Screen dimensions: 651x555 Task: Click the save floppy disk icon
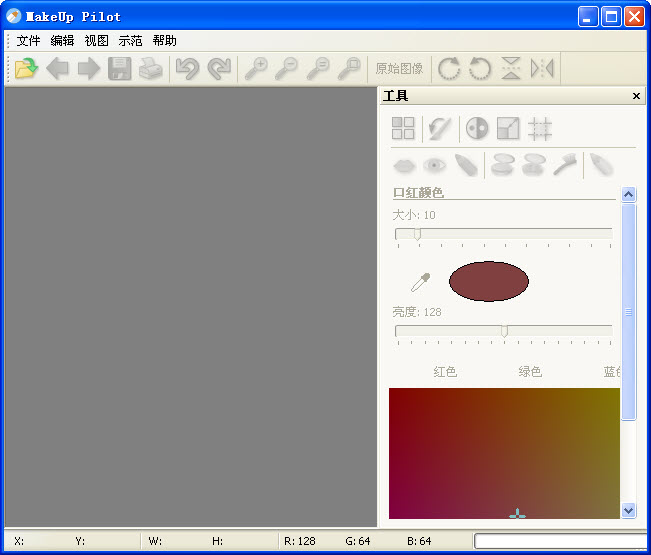[120, 69]
